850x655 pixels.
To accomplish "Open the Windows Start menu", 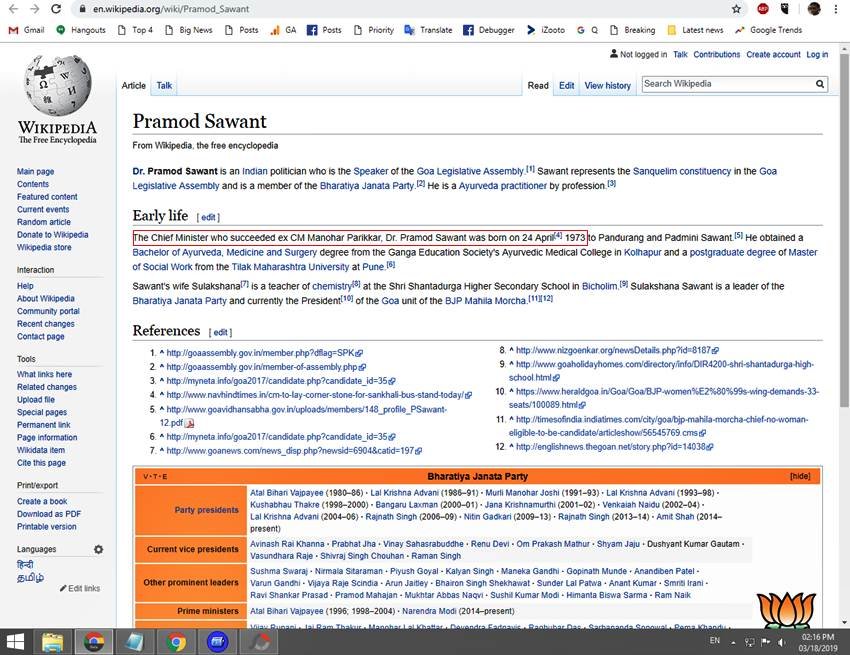I will click(x=15, y=642).
